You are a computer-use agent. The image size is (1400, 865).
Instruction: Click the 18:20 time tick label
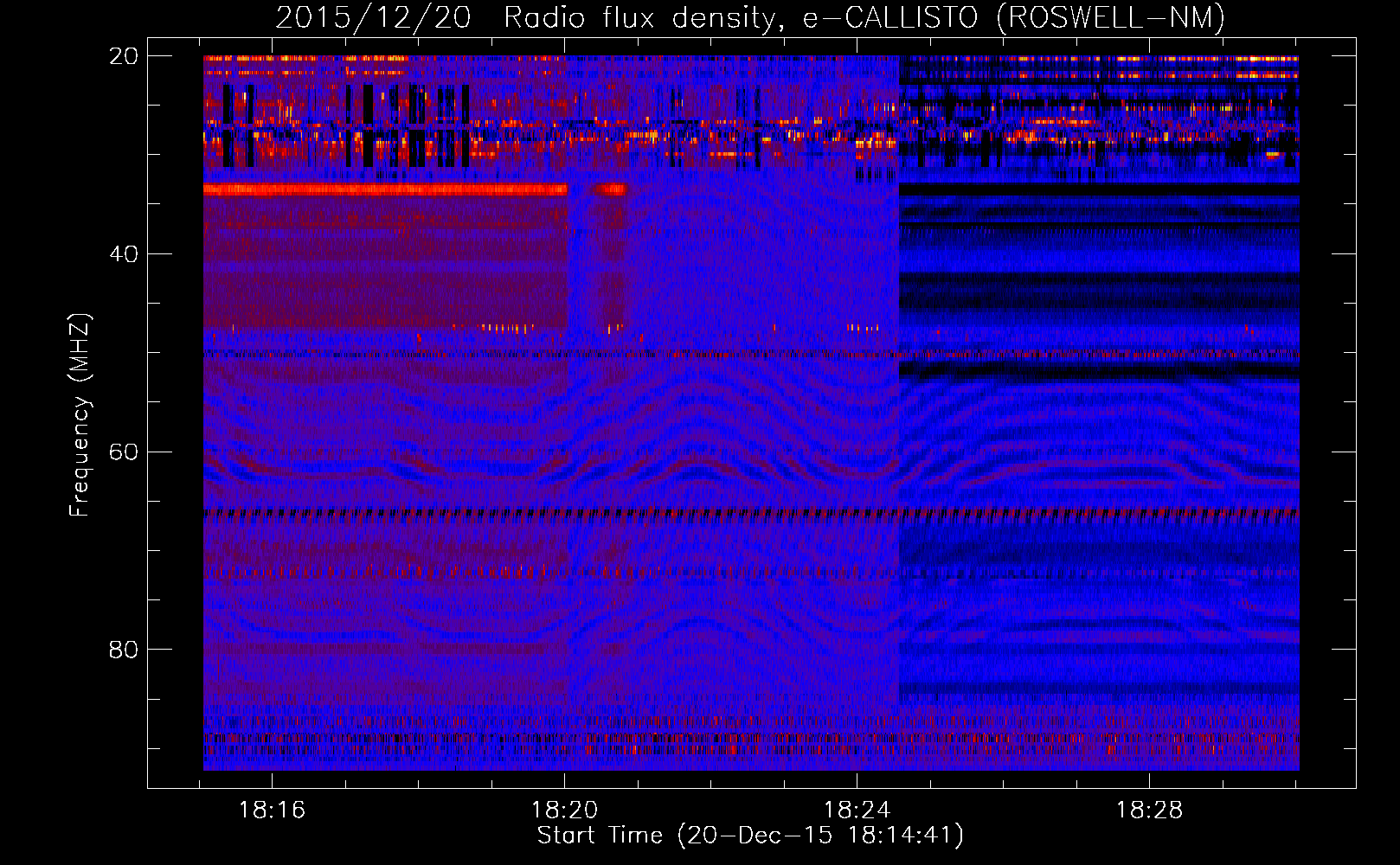565,811
